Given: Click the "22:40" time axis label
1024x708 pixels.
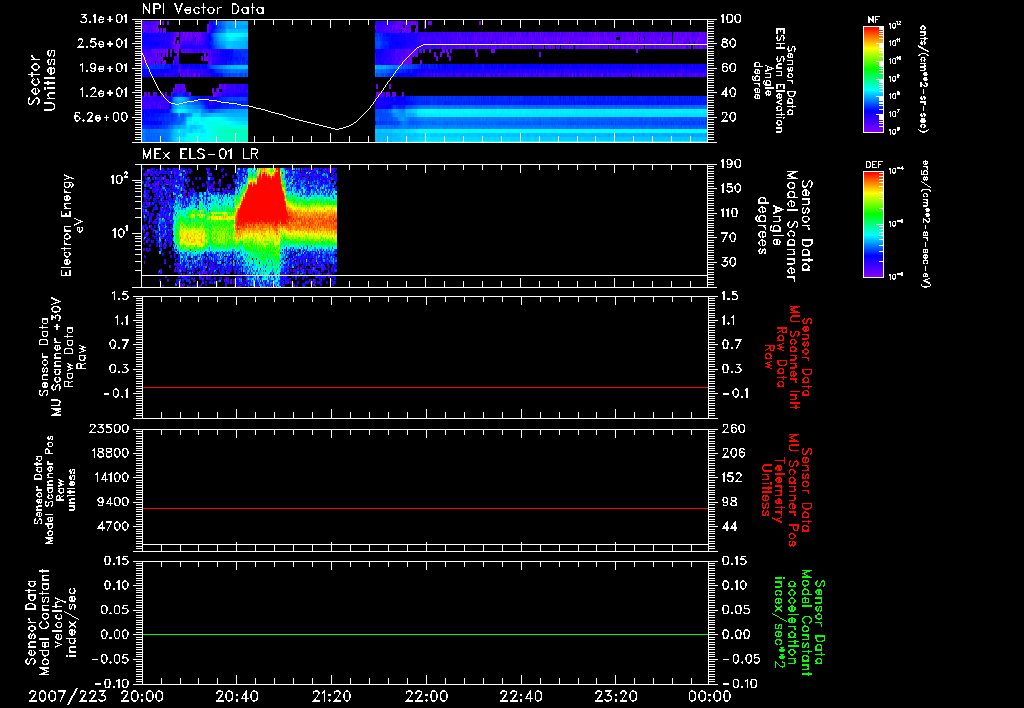Looking at the screenshot, I should 520,696.
